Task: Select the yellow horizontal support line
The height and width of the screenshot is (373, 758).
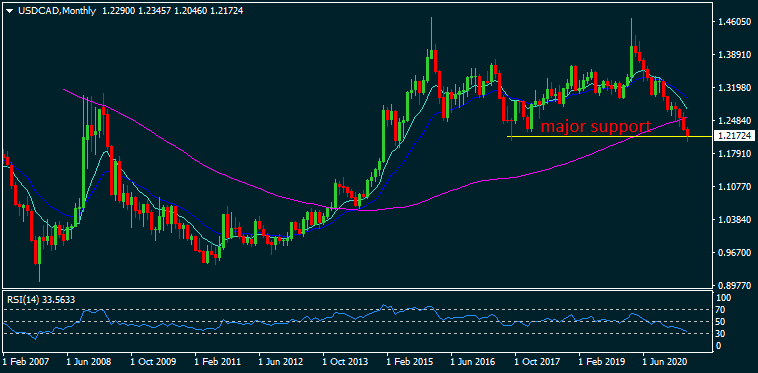Action: coord(609,137)
